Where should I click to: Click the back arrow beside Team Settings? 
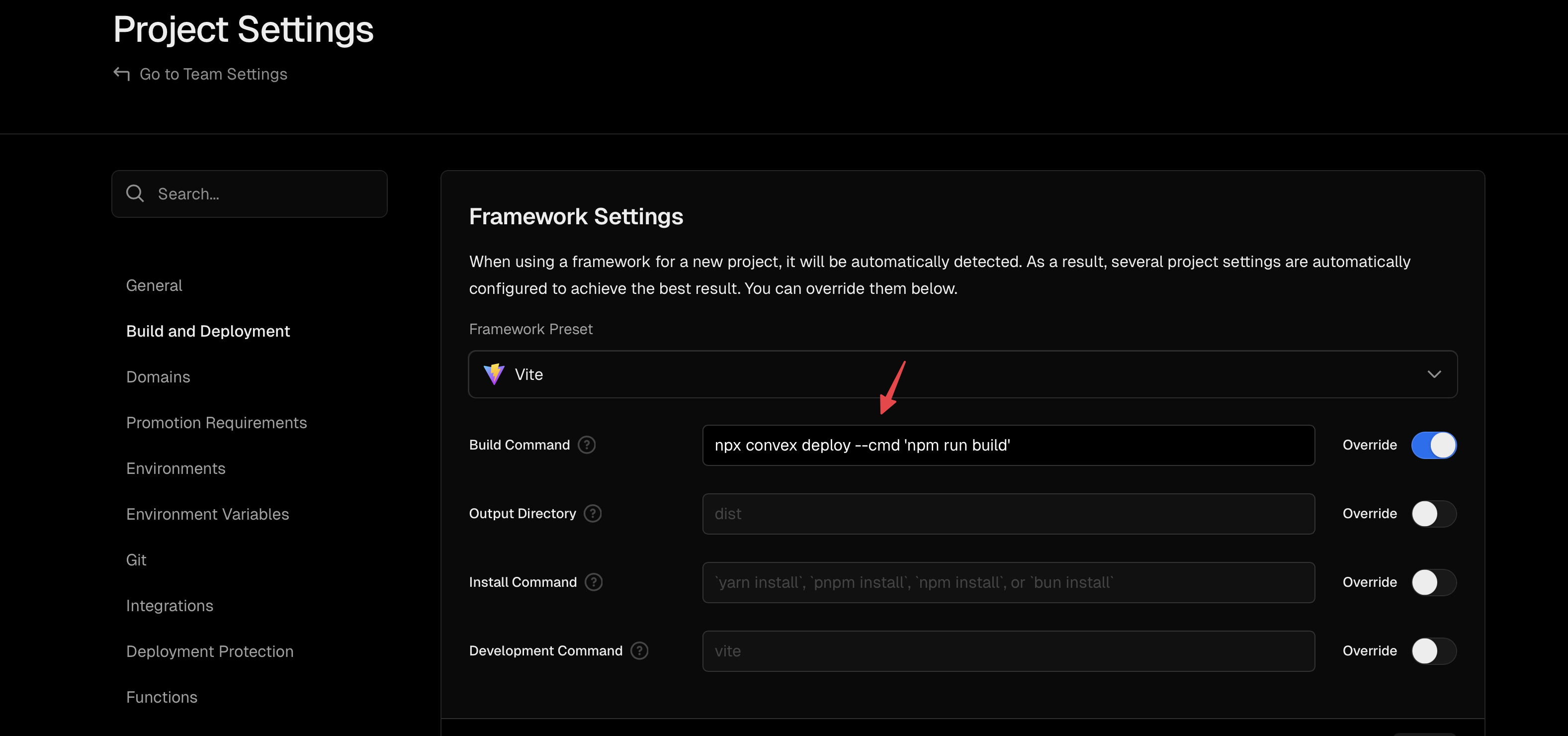[122, 74]
